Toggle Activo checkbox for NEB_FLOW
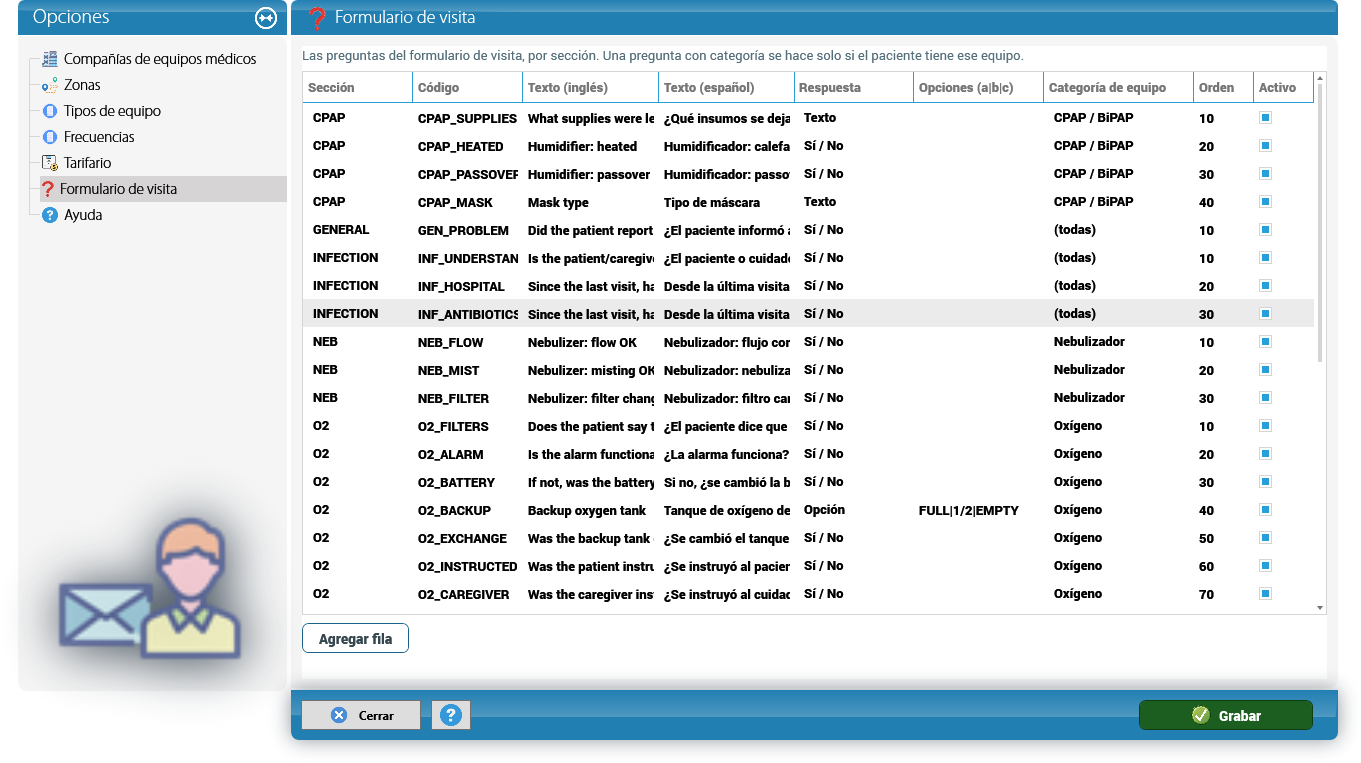This screenshot has height=763, width=1361. coord(1265,342)
